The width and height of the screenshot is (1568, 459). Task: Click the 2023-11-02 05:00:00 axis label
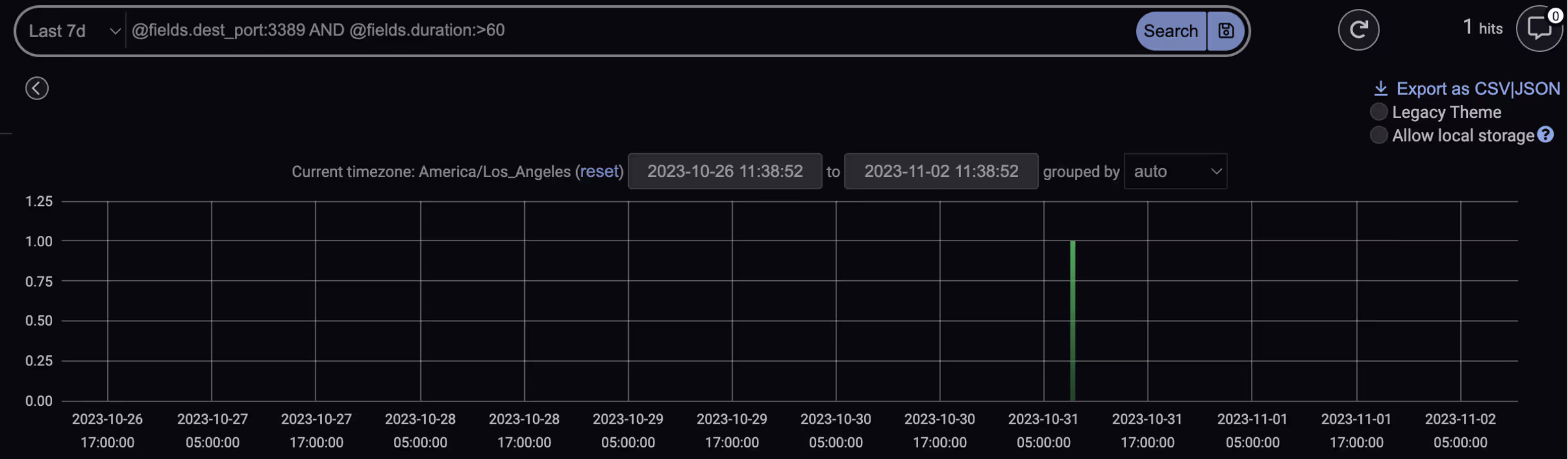[1460, 431]
